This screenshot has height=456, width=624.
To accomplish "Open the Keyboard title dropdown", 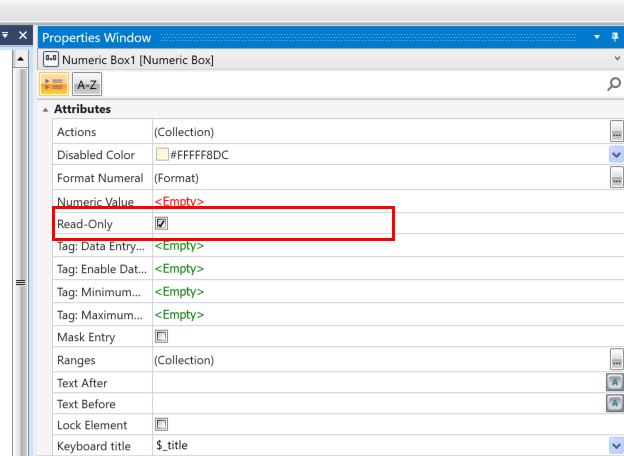I will [616, 446].
